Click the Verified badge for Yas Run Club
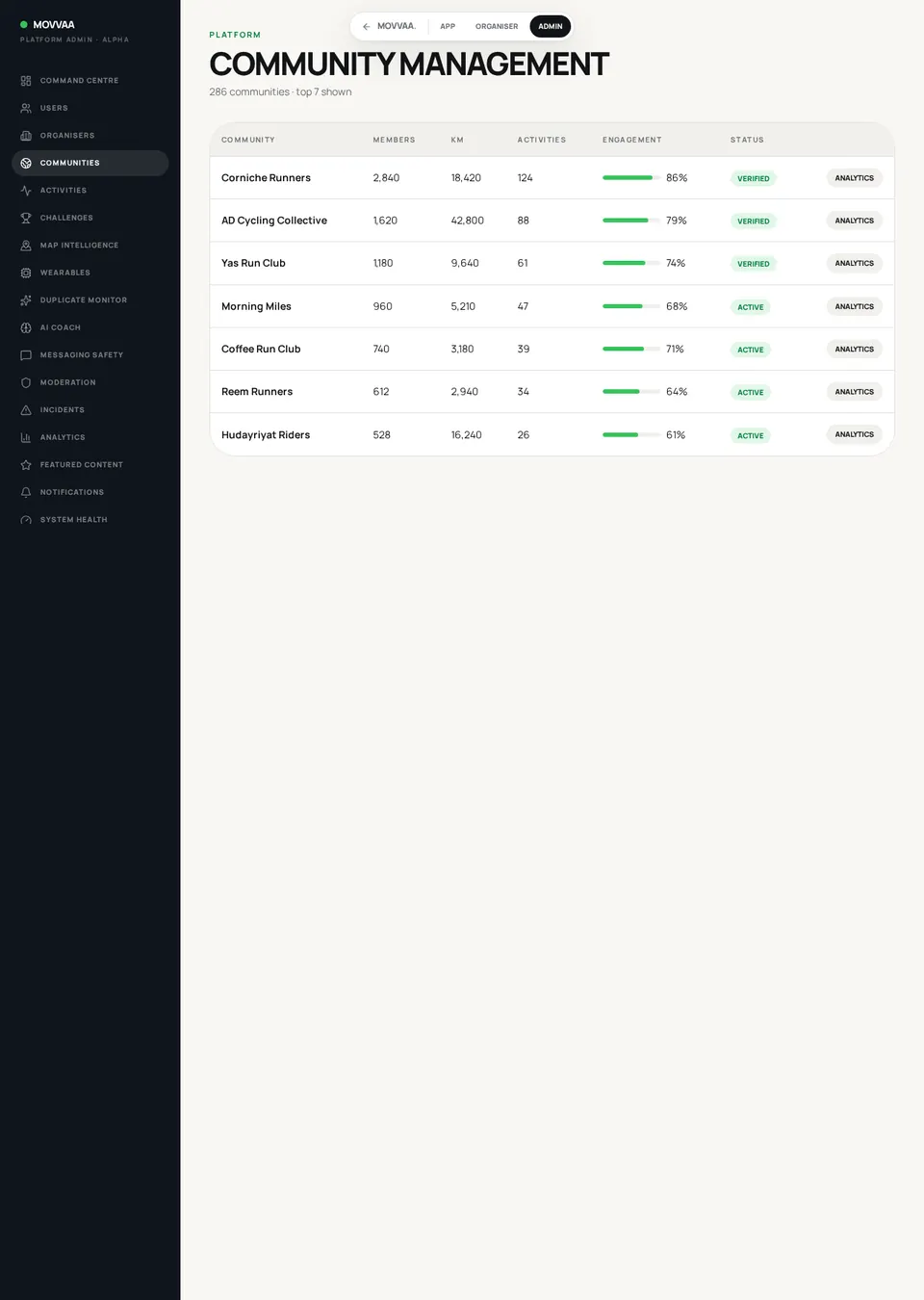 tap(754, 264)
